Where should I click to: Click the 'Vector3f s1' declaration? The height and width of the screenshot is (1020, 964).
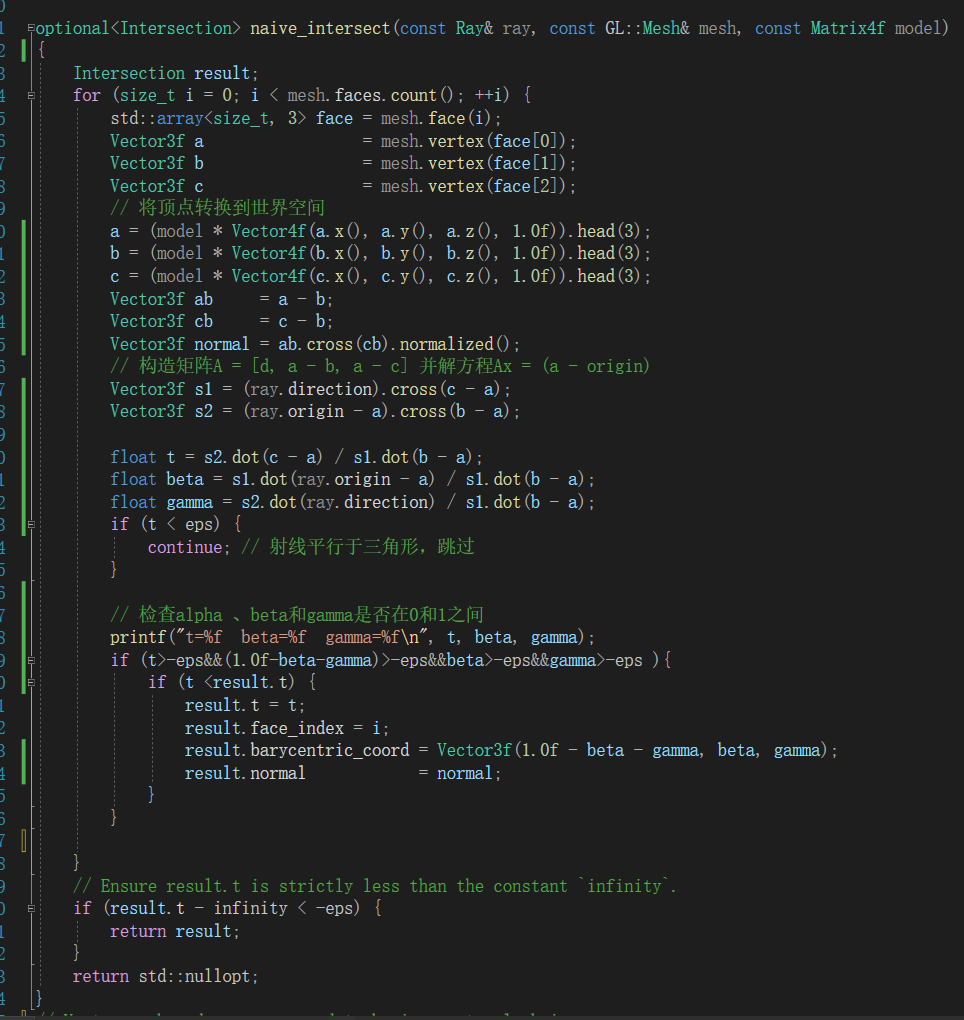pyautogui.click(x=159, y=389)
